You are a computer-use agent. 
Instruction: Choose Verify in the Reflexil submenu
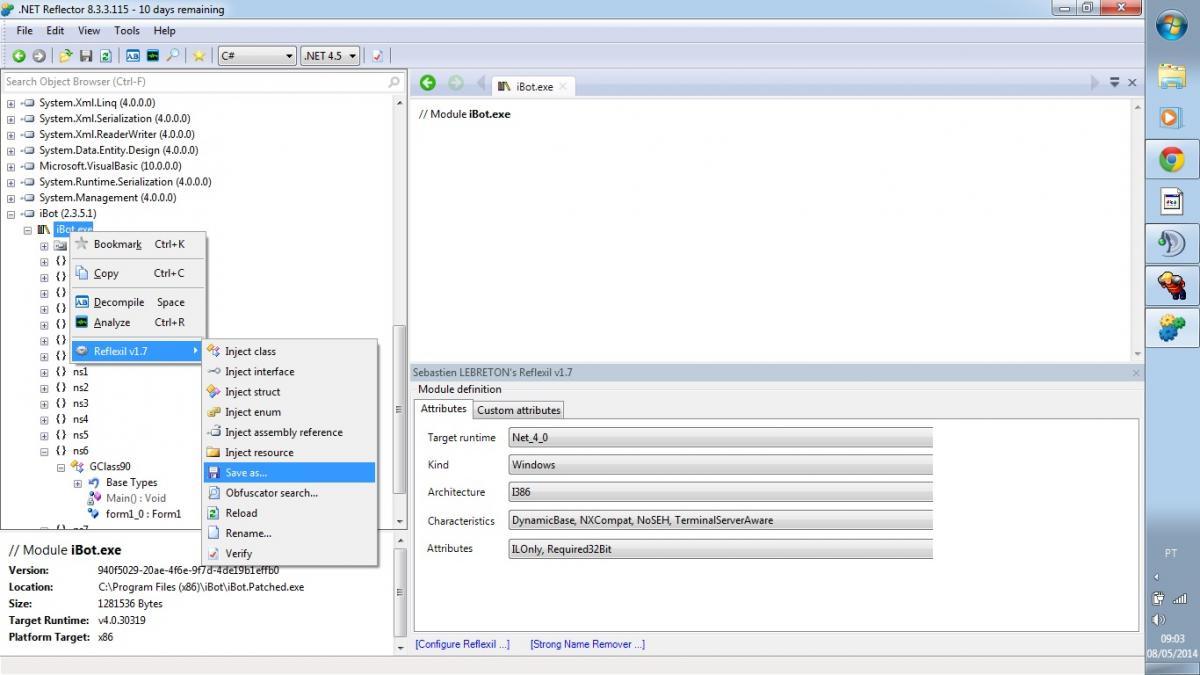[290, 553]
